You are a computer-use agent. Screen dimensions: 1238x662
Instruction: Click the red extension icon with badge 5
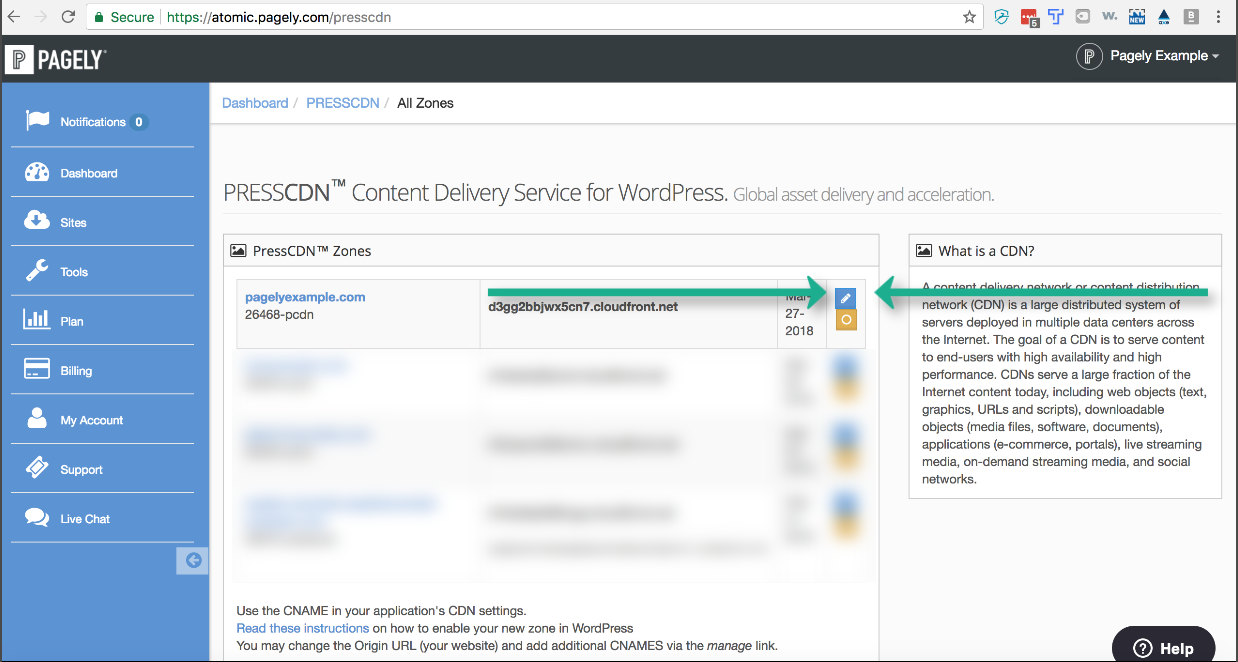pyautogui.click(x=1030, y=17)
